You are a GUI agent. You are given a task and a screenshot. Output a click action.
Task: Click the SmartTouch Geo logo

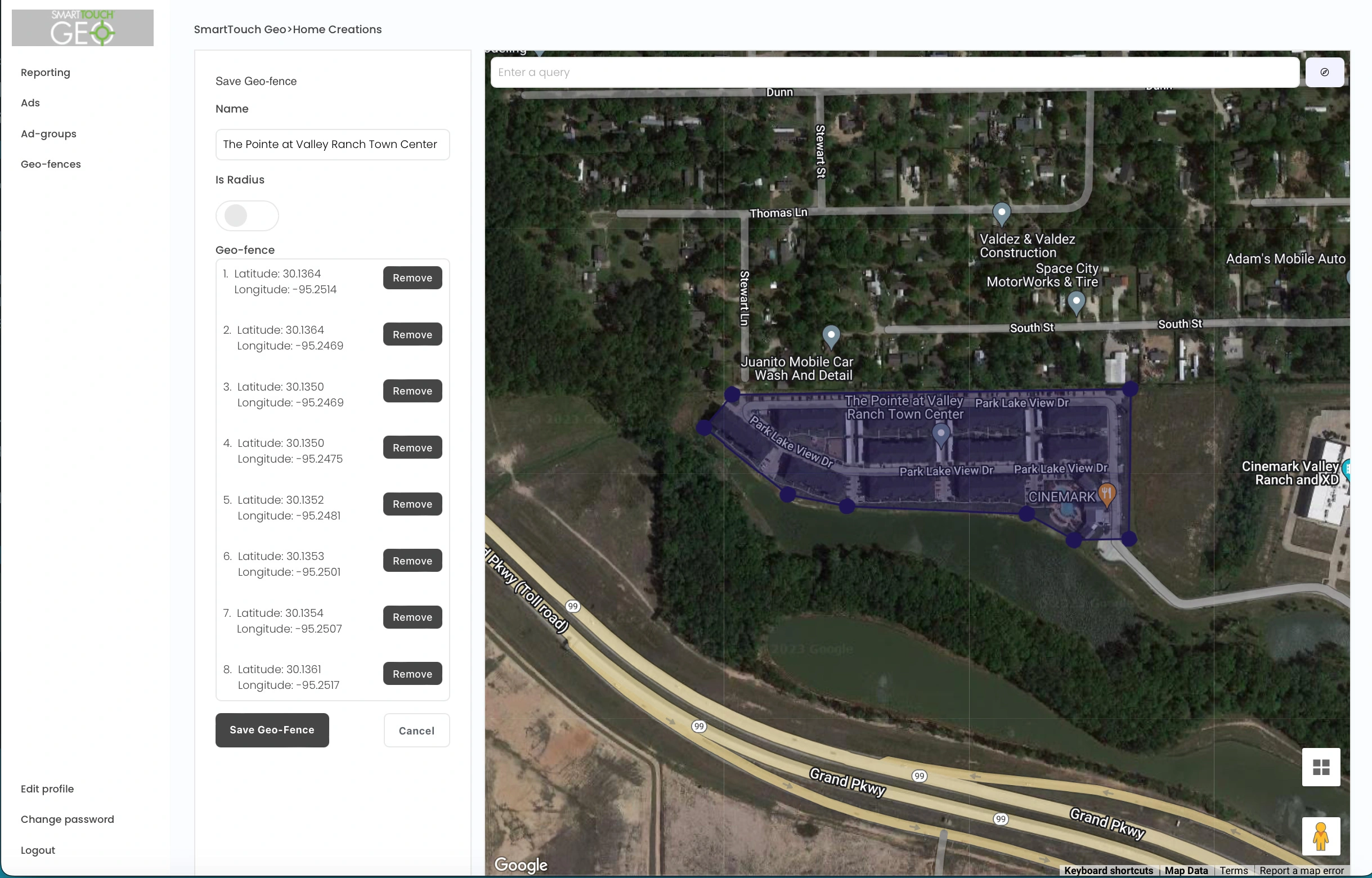[83, 28]
